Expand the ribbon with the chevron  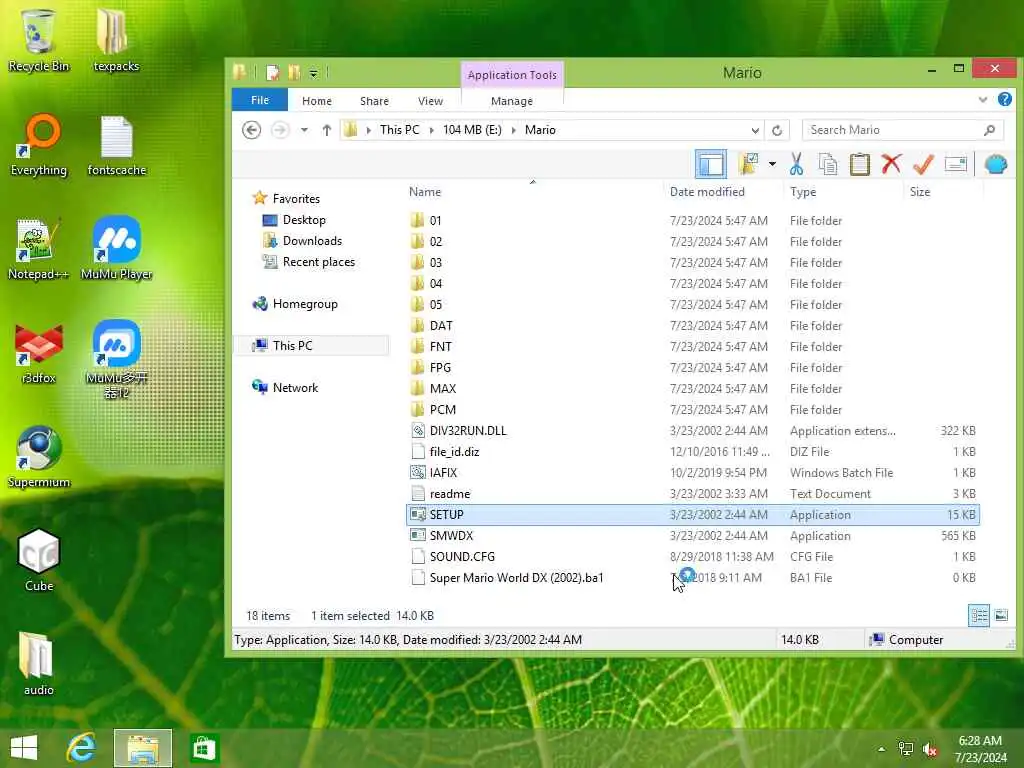click(982, 100)
